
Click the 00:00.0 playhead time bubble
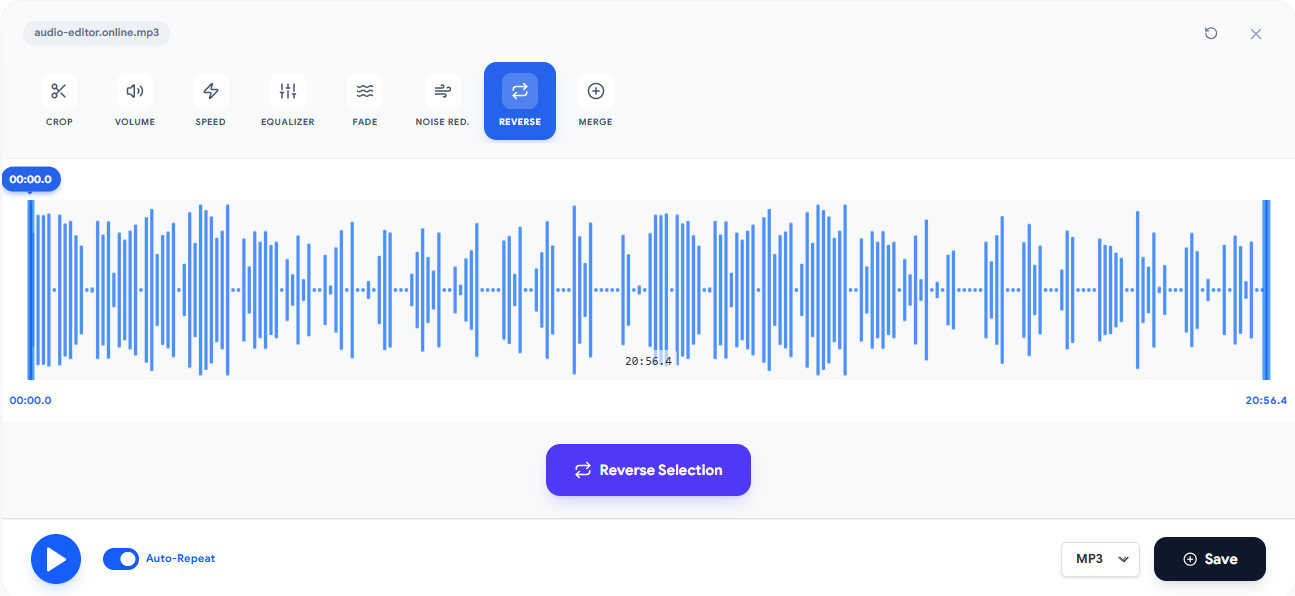[x=31, y=179]
